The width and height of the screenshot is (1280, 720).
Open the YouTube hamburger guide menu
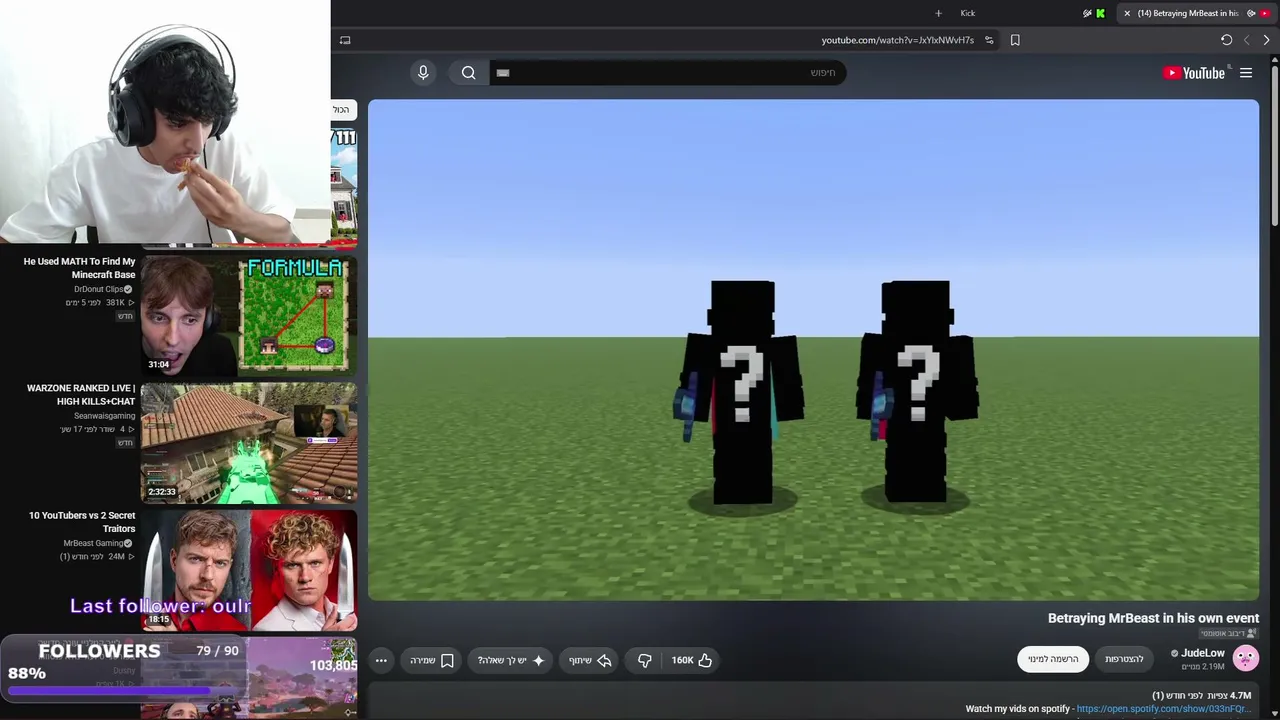click(1246, 72)
